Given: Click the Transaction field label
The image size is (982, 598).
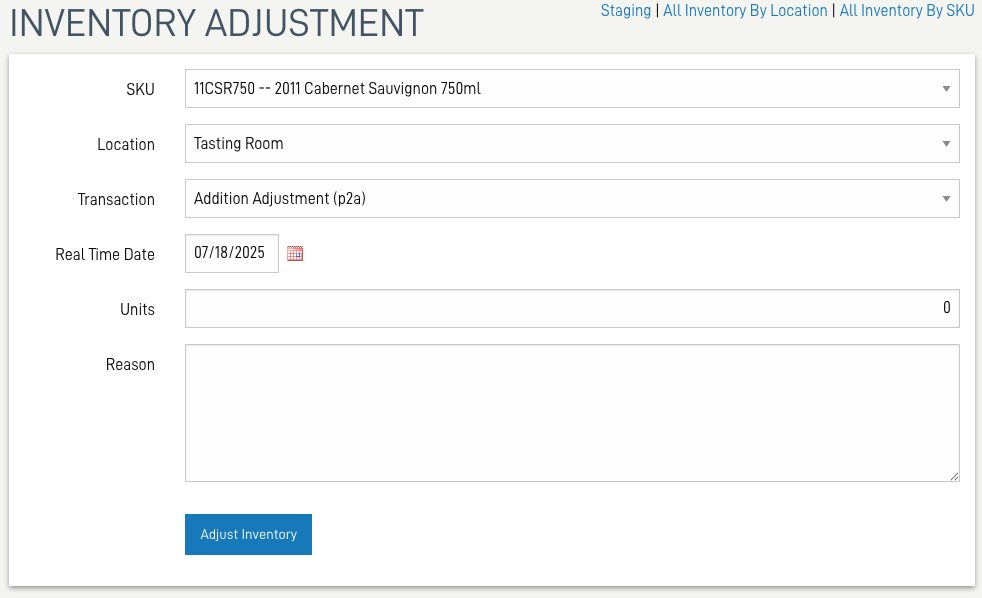Looking at the screenshot, I should 116,200.
